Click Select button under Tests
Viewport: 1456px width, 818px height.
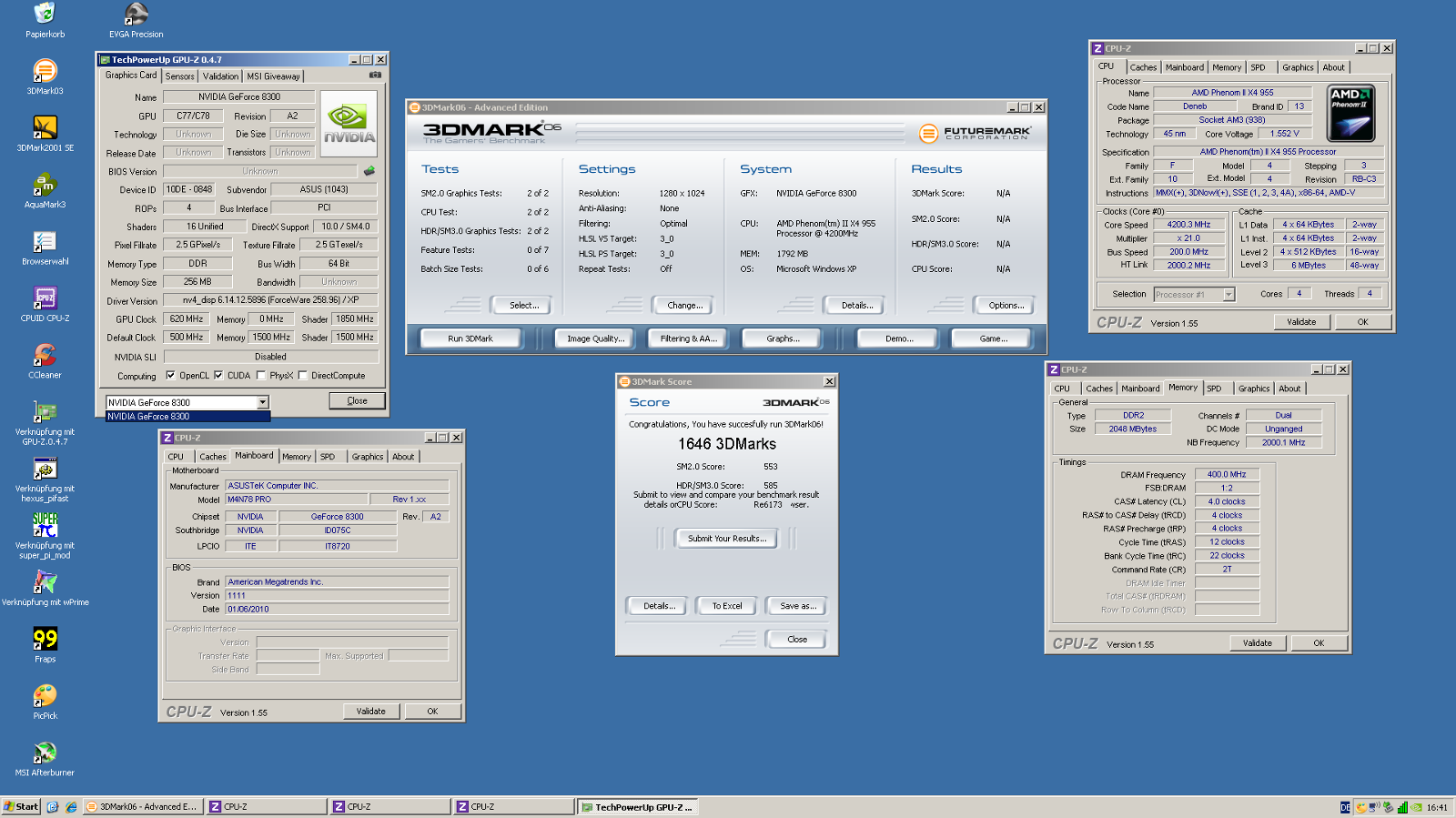[x=523, y=306]
